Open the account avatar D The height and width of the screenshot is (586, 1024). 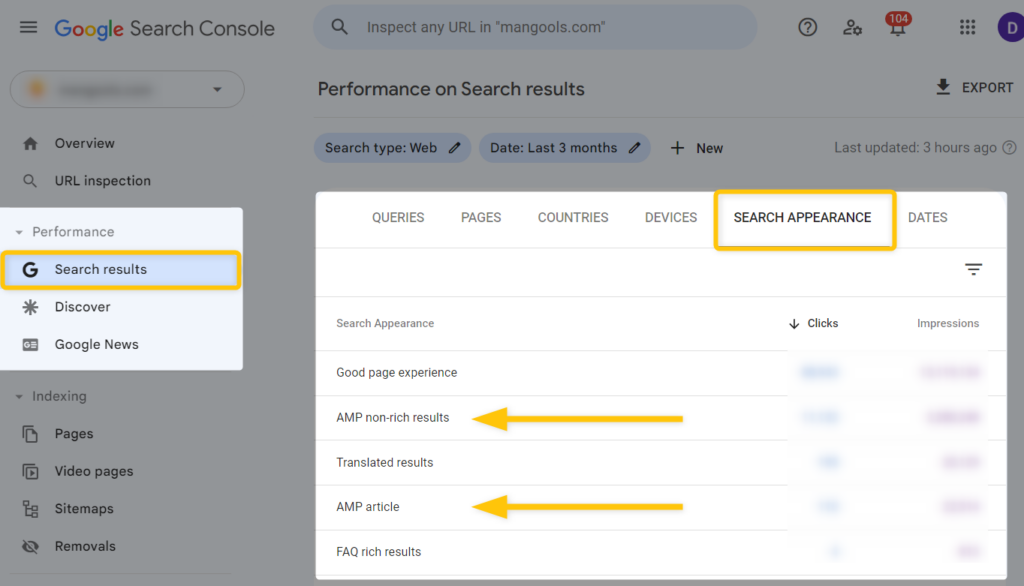(x=1011, y=27)
